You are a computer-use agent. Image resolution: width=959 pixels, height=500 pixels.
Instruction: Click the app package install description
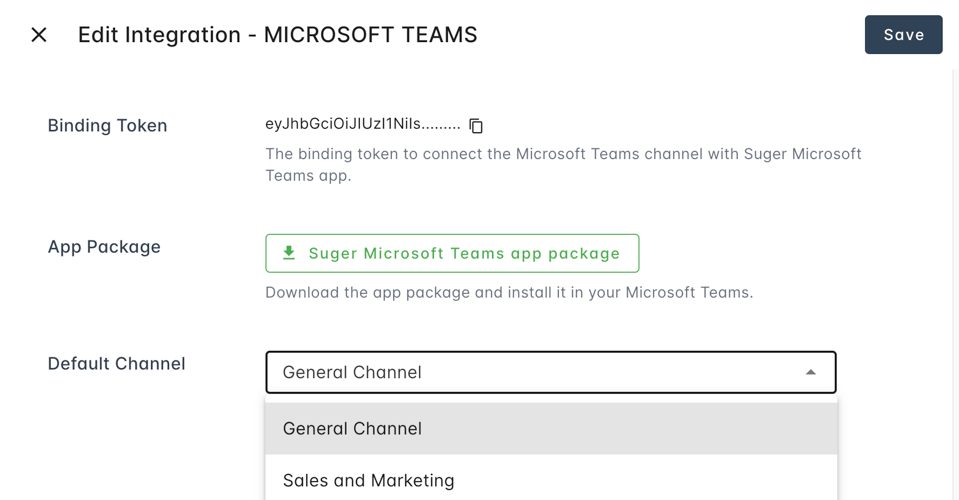(x=508, y=293)
